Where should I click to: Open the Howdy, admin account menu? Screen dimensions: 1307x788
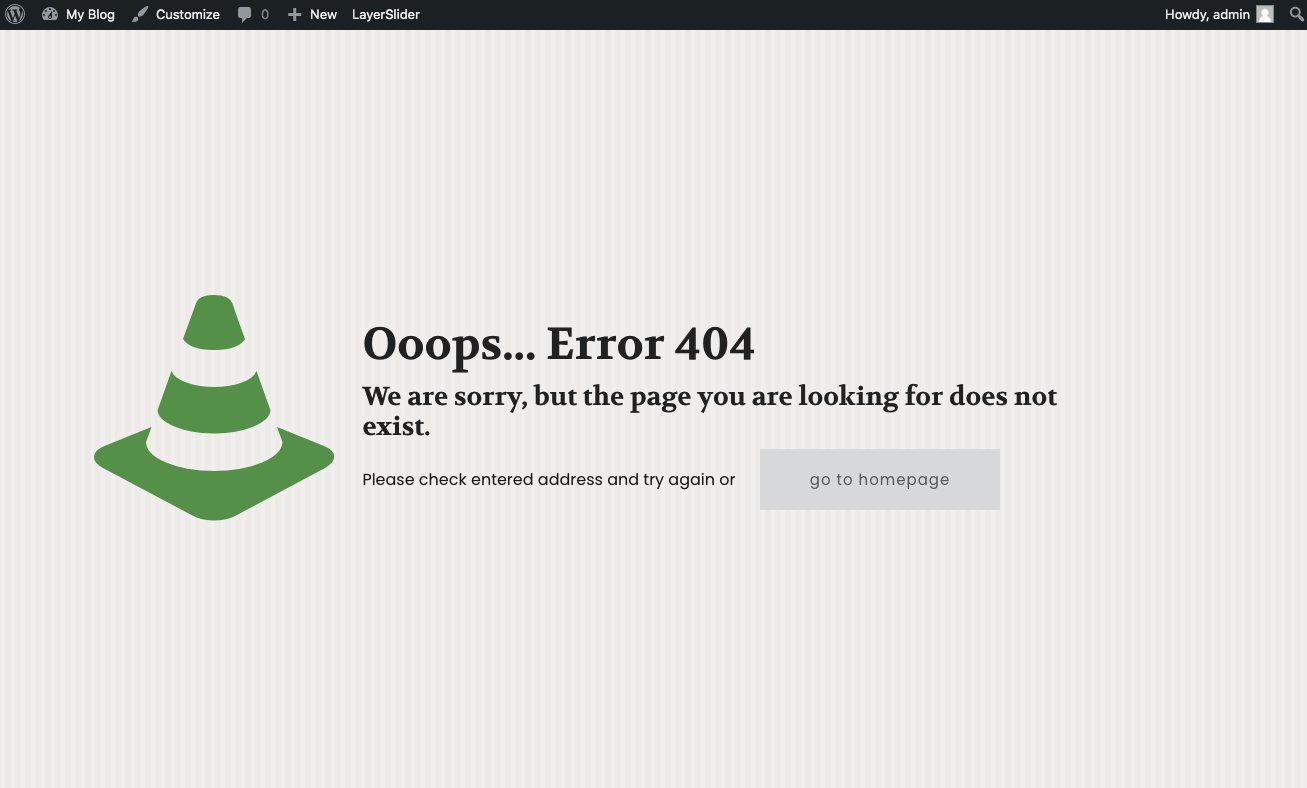pos(1219,14)
